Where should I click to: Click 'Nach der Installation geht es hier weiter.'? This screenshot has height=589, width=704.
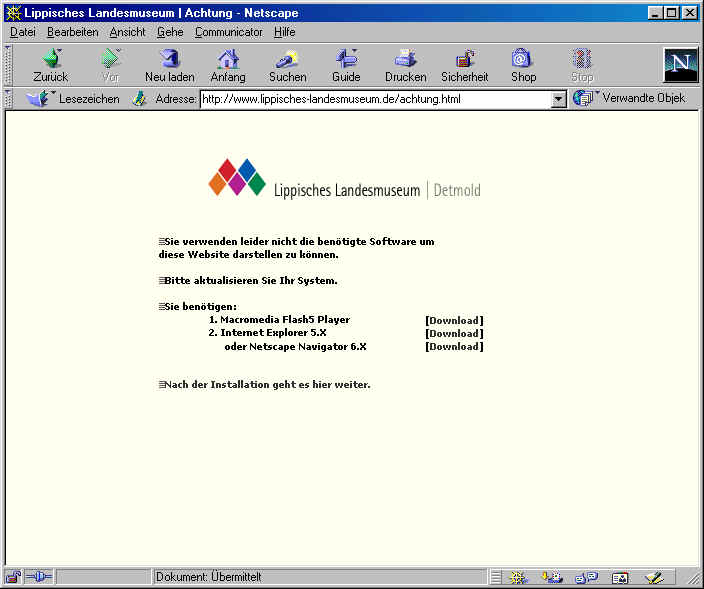pyautogui.click(x=264, y=385)
